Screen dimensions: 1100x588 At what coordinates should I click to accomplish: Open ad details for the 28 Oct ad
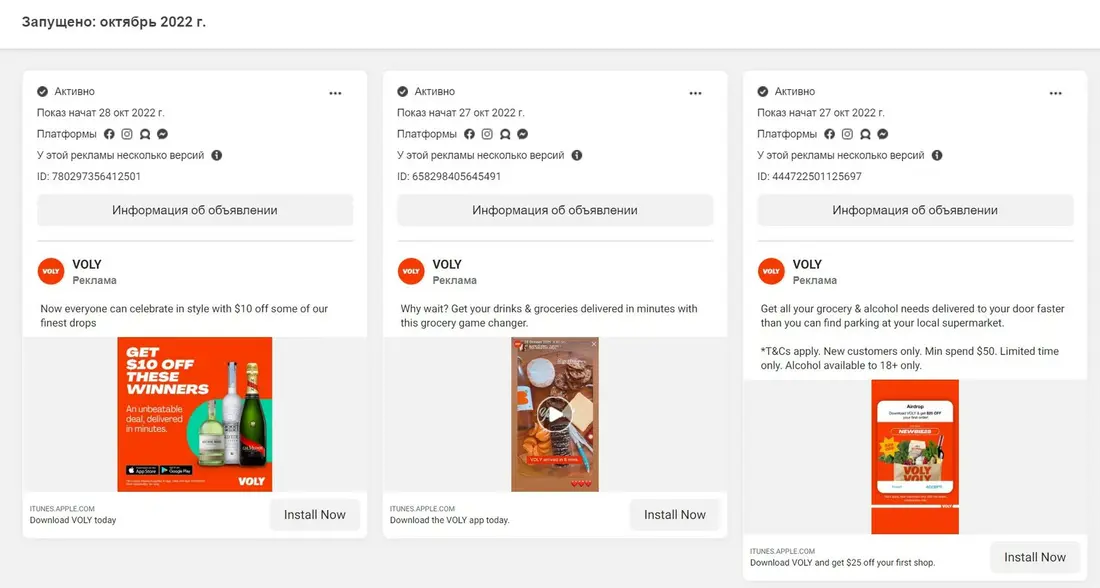tap(195, 210)
